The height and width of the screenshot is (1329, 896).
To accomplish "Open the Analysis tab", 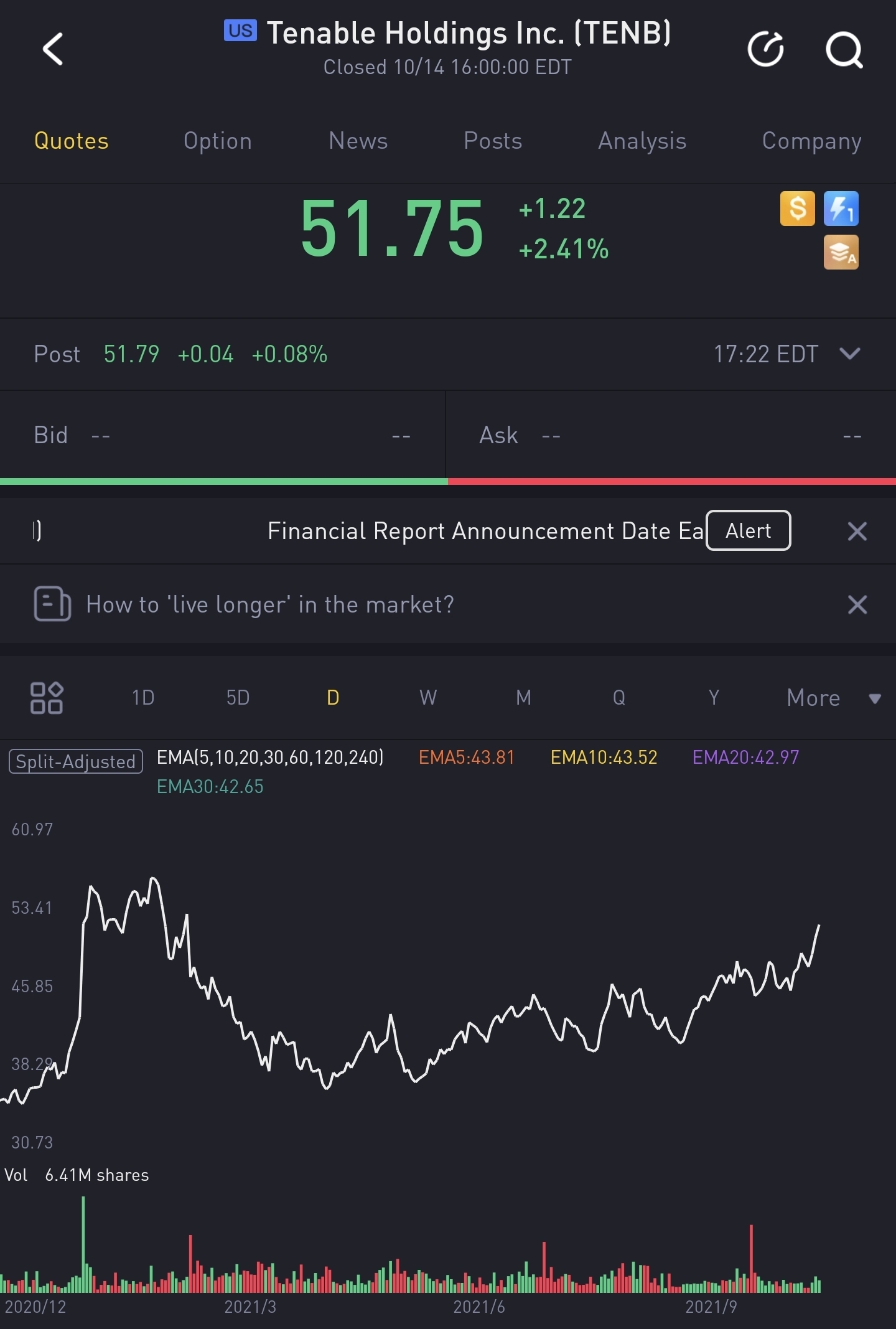I will [642, 141].
